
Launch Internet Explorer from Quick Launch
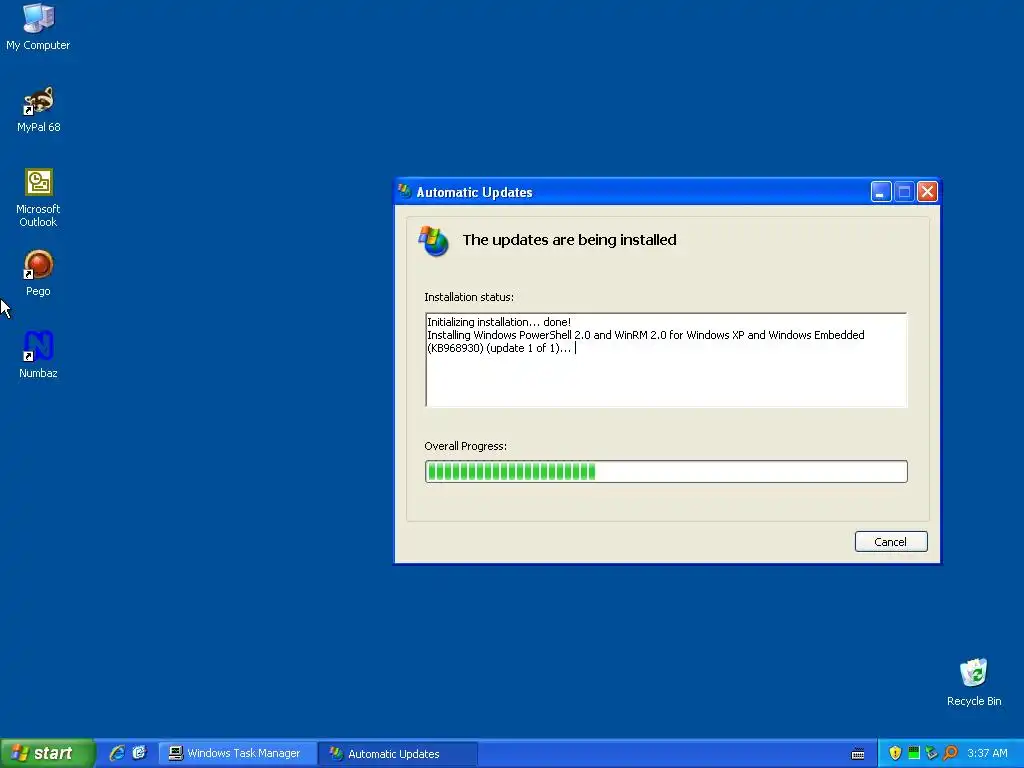(117, 753)
